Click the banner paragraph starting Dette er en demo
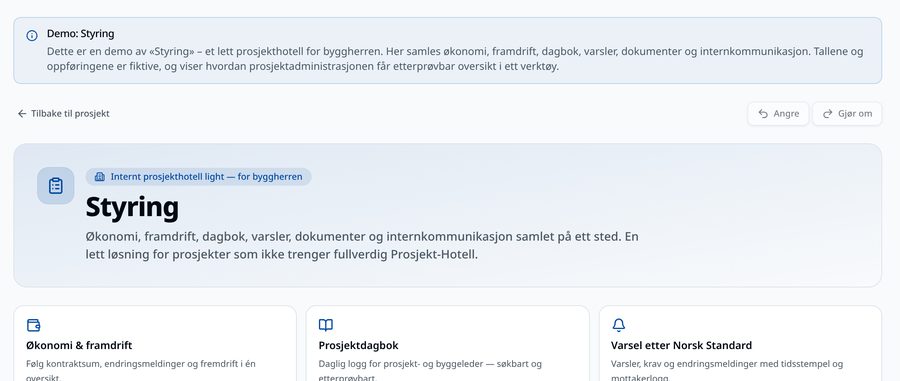The width and height of the screenshot is (900, 381). [x=455, y=59]
